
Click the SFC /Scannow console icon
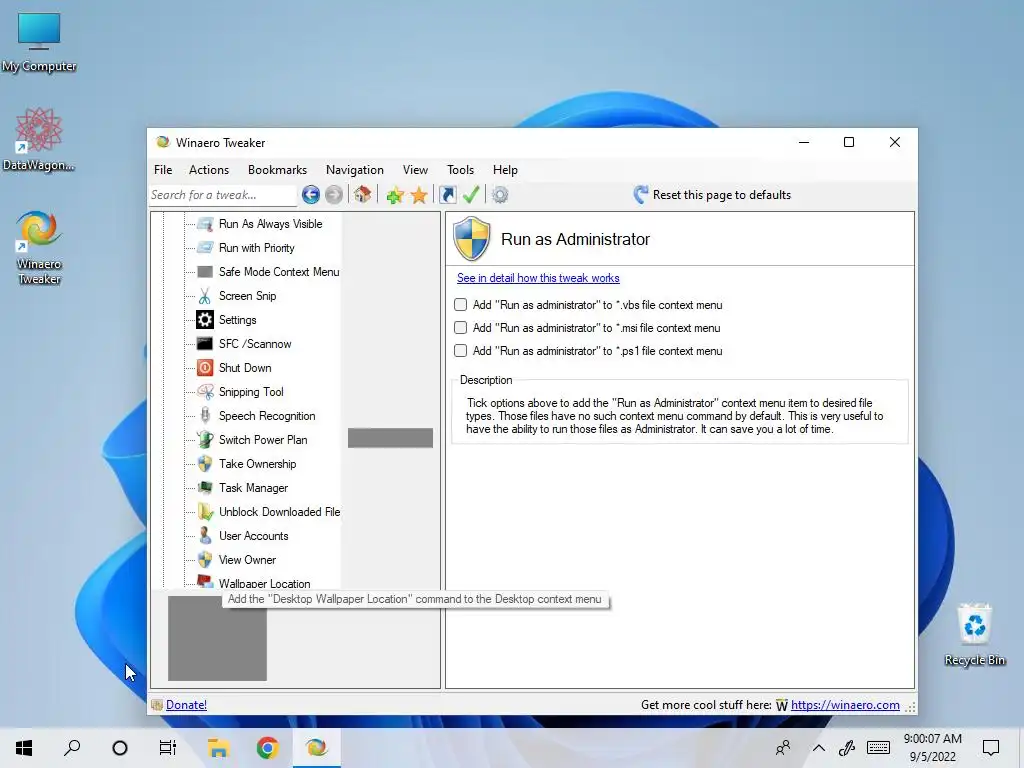[x=205, y=344]
